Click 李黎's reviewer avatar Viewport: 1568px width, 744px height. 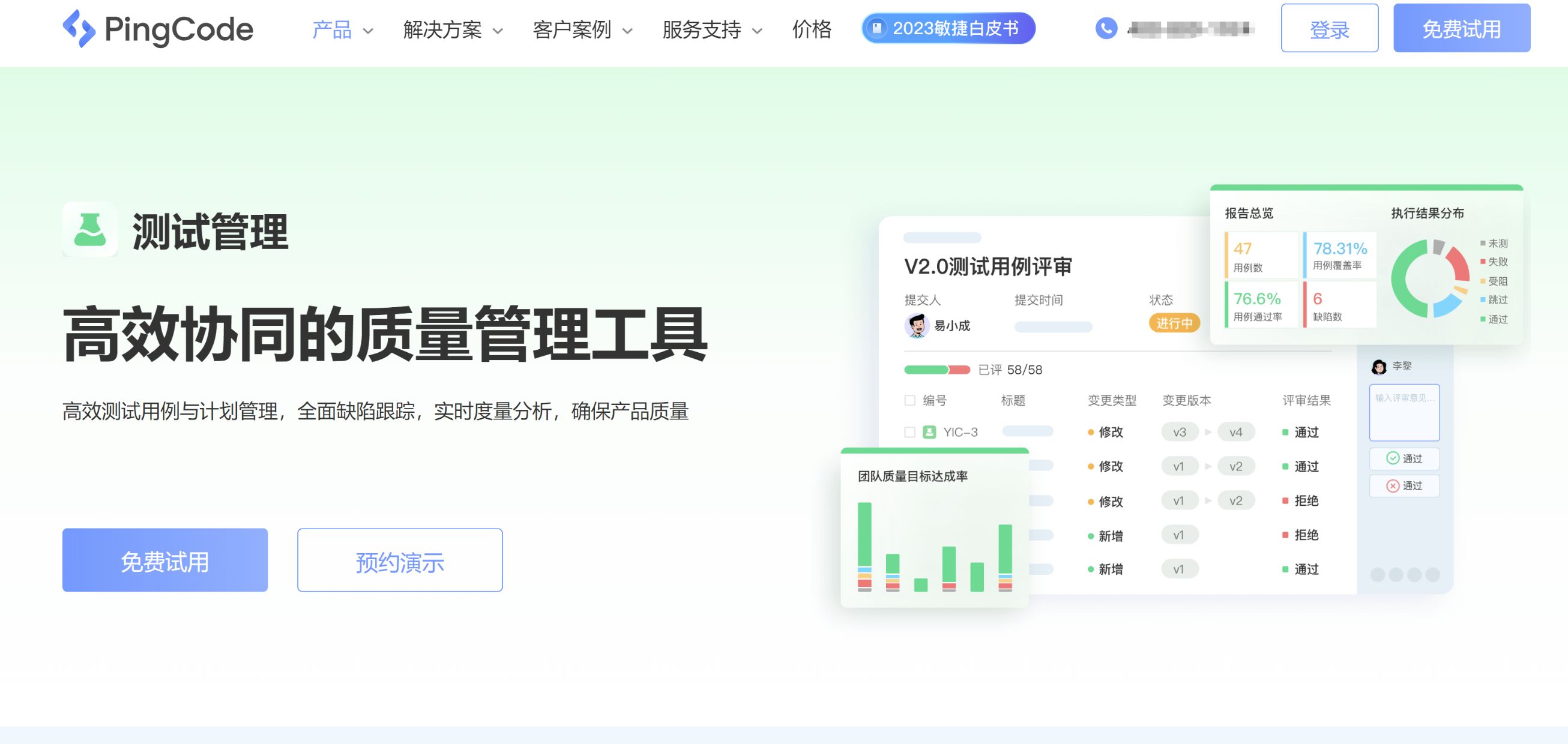(x=1379, y=366)
